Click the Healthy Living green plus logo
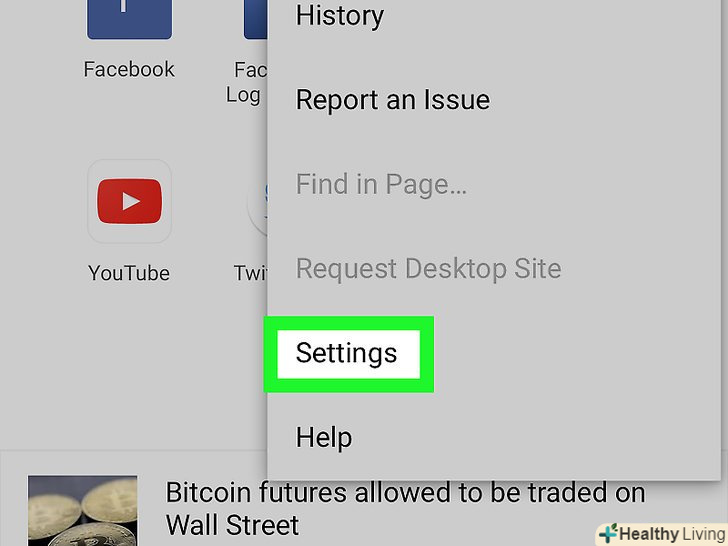 coord(608,533)
